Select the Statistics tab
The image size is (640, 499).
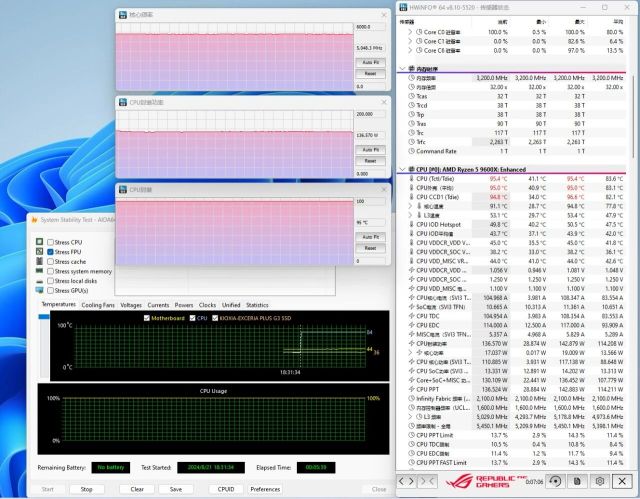257,305
